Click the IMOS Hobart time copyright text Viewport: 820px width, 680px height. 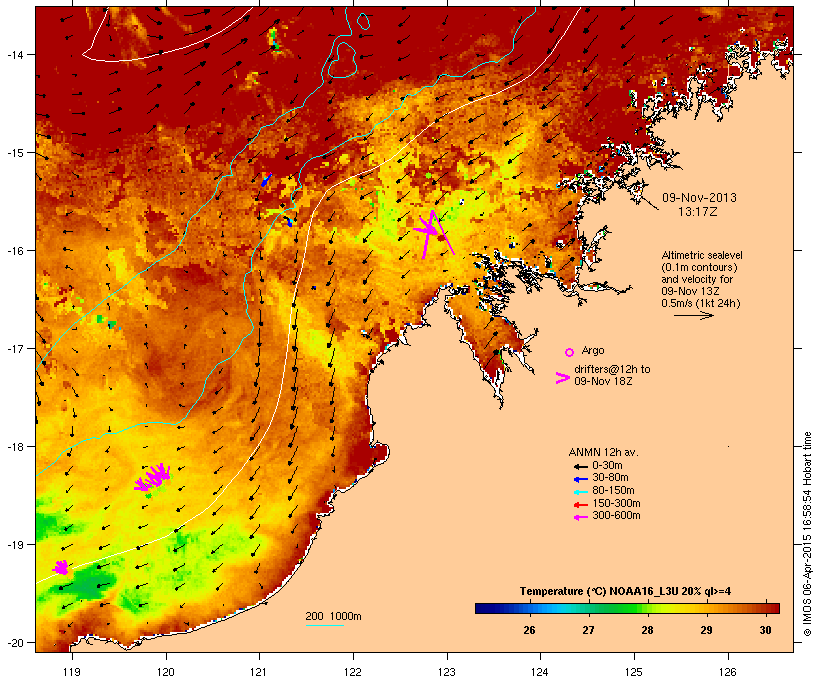click(807, 534)
